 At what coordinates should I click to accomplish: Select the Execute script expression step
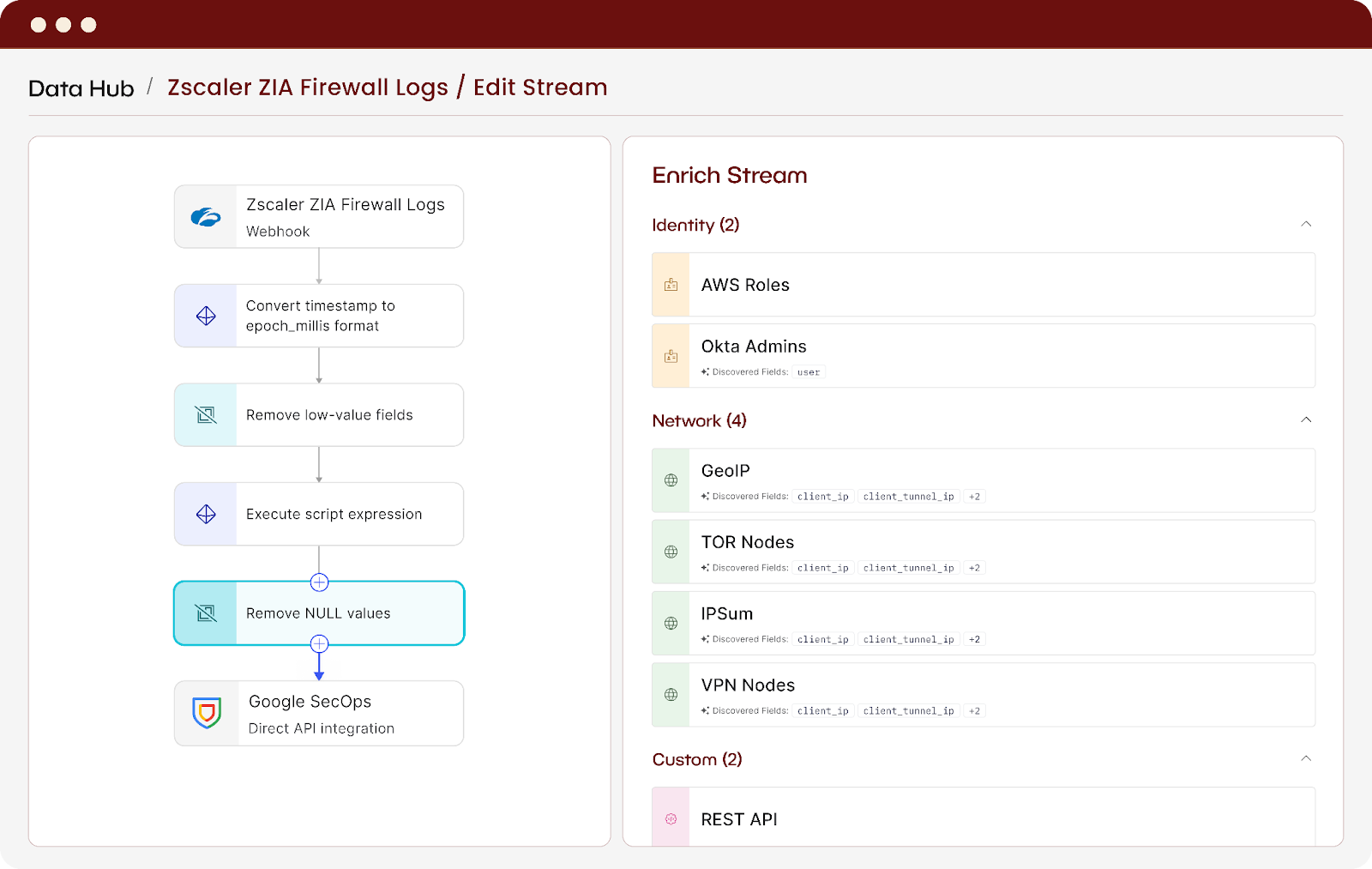319,514
